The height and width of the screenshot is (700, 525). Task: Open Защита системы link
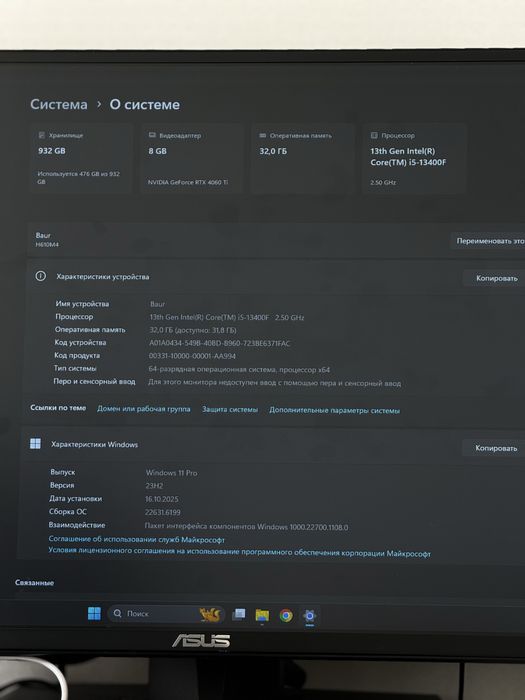pyautogui.click(x=230, y=409)
